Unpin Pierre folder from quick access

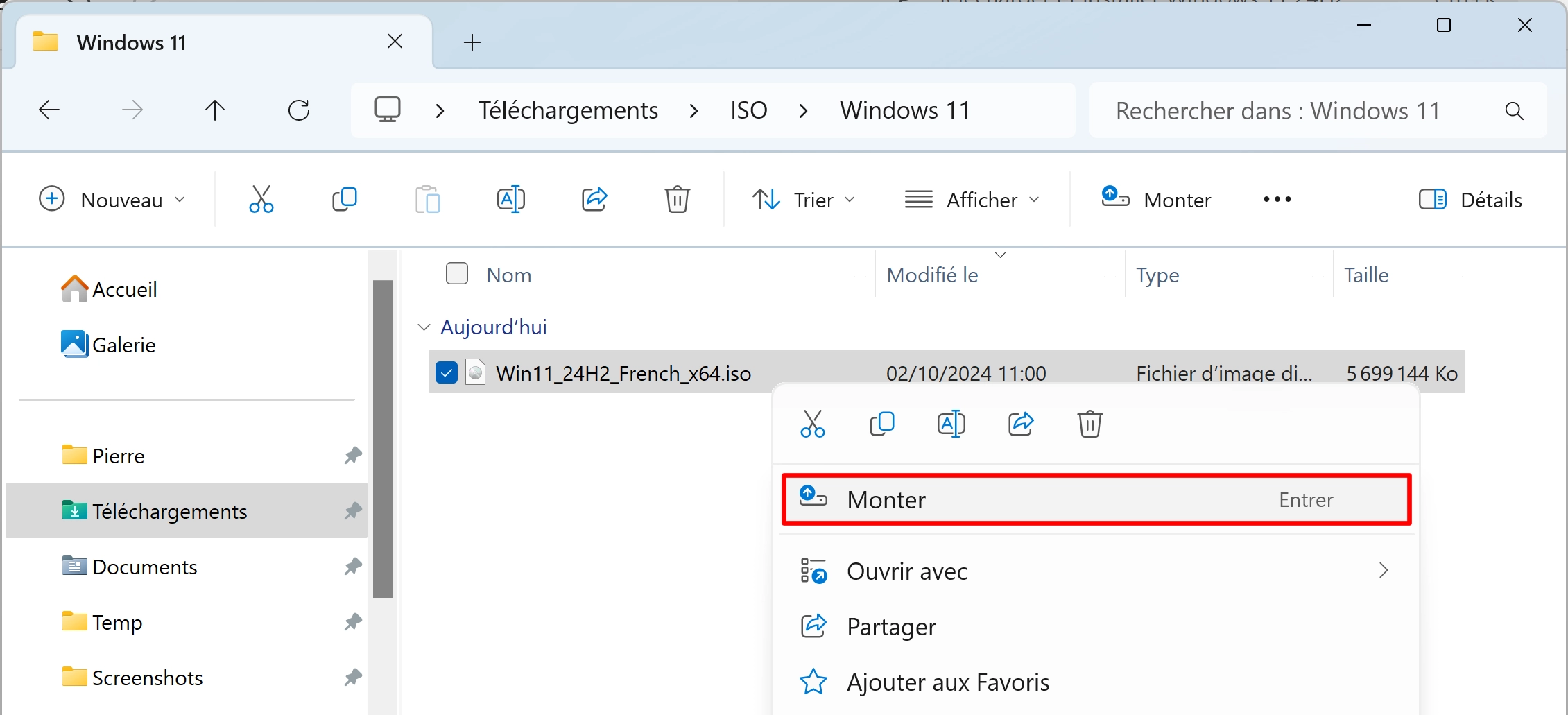point(353,456)
